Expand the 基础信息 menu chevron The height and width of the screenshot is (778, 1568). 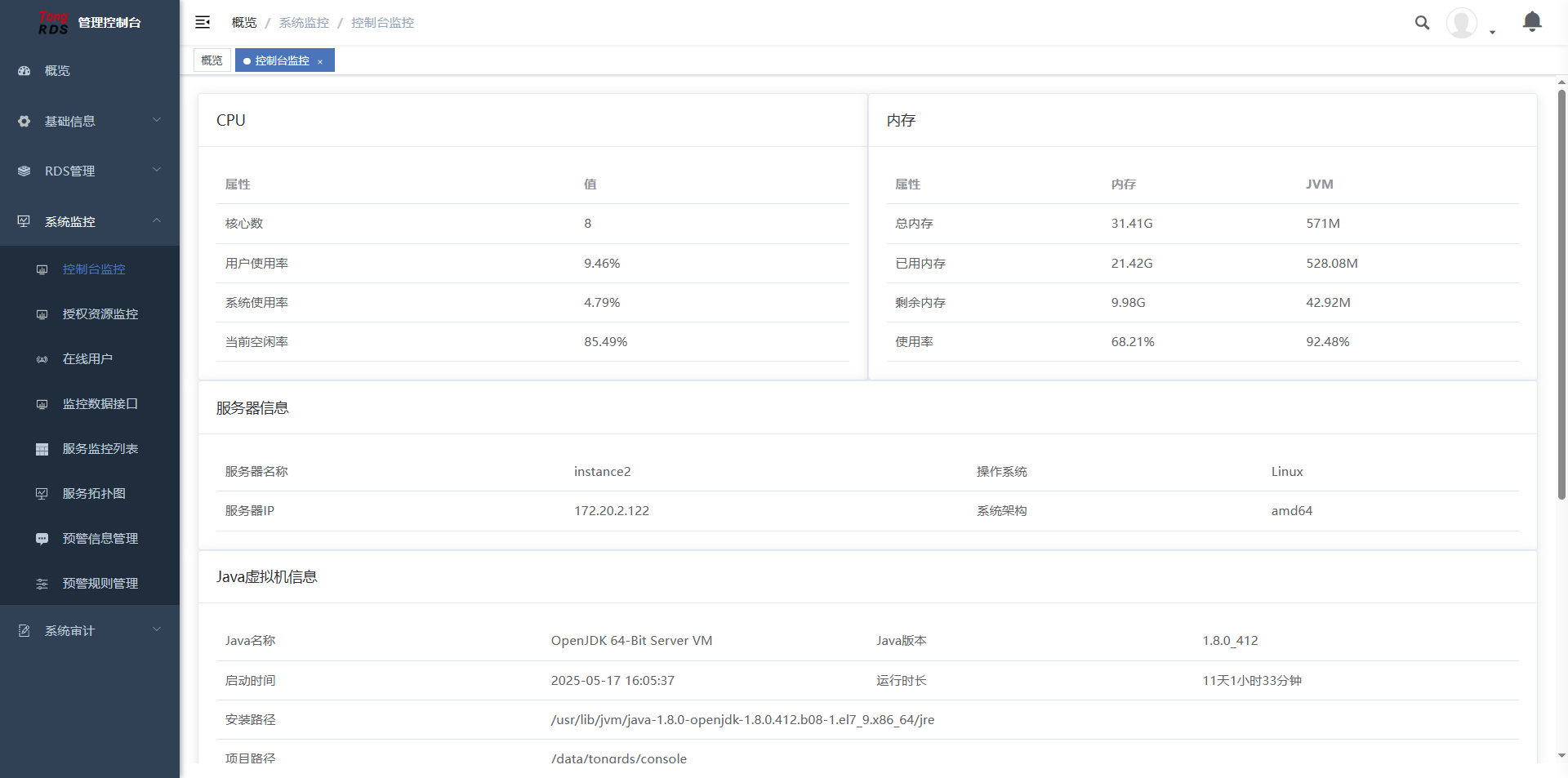[157, 121]
